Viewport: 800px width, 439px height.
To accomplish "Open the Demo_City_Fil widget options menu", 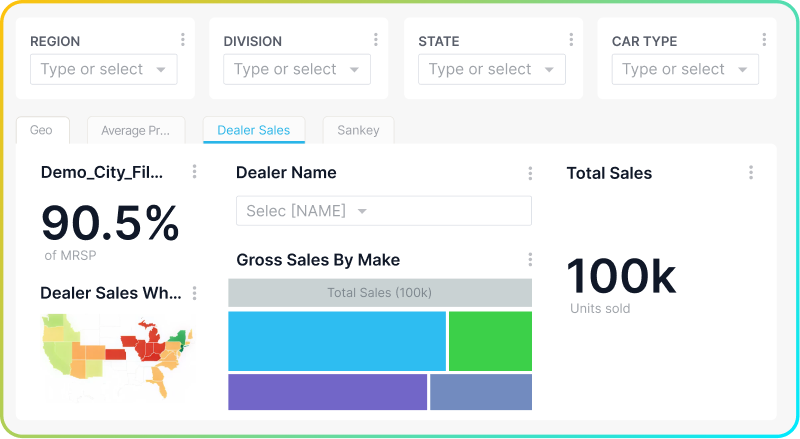I will point(194,172).
